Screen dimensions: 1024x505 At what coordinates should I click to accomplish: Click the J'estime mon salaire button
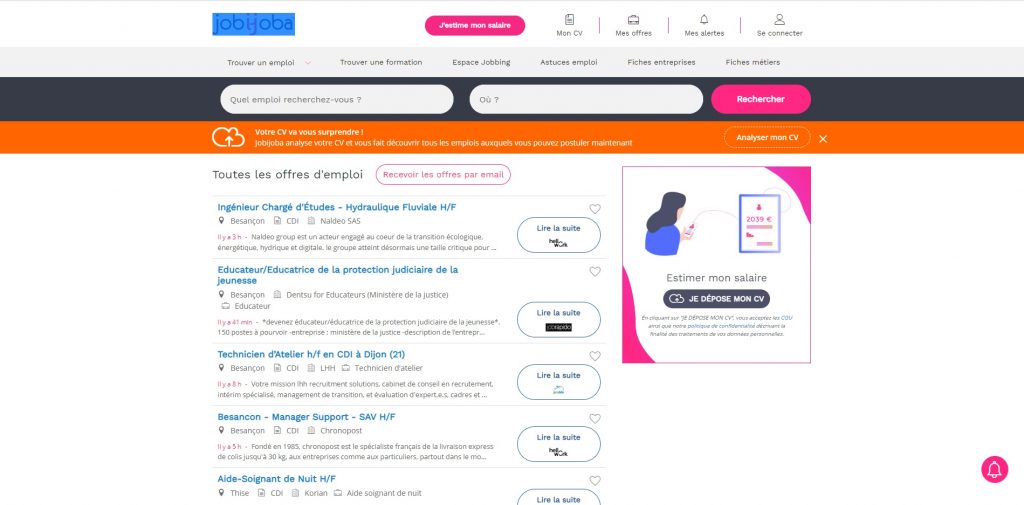tap(475, 25)
